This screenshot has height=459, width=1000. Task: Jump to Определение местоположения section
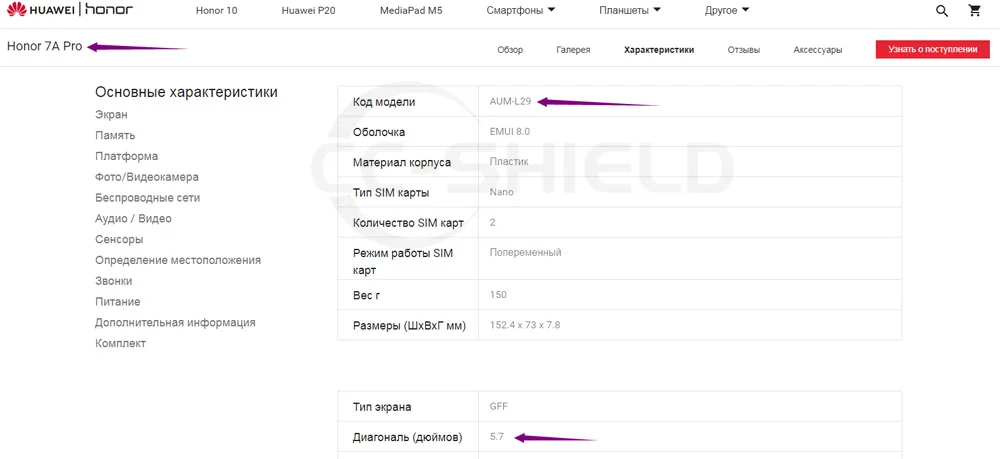[178, 260]
